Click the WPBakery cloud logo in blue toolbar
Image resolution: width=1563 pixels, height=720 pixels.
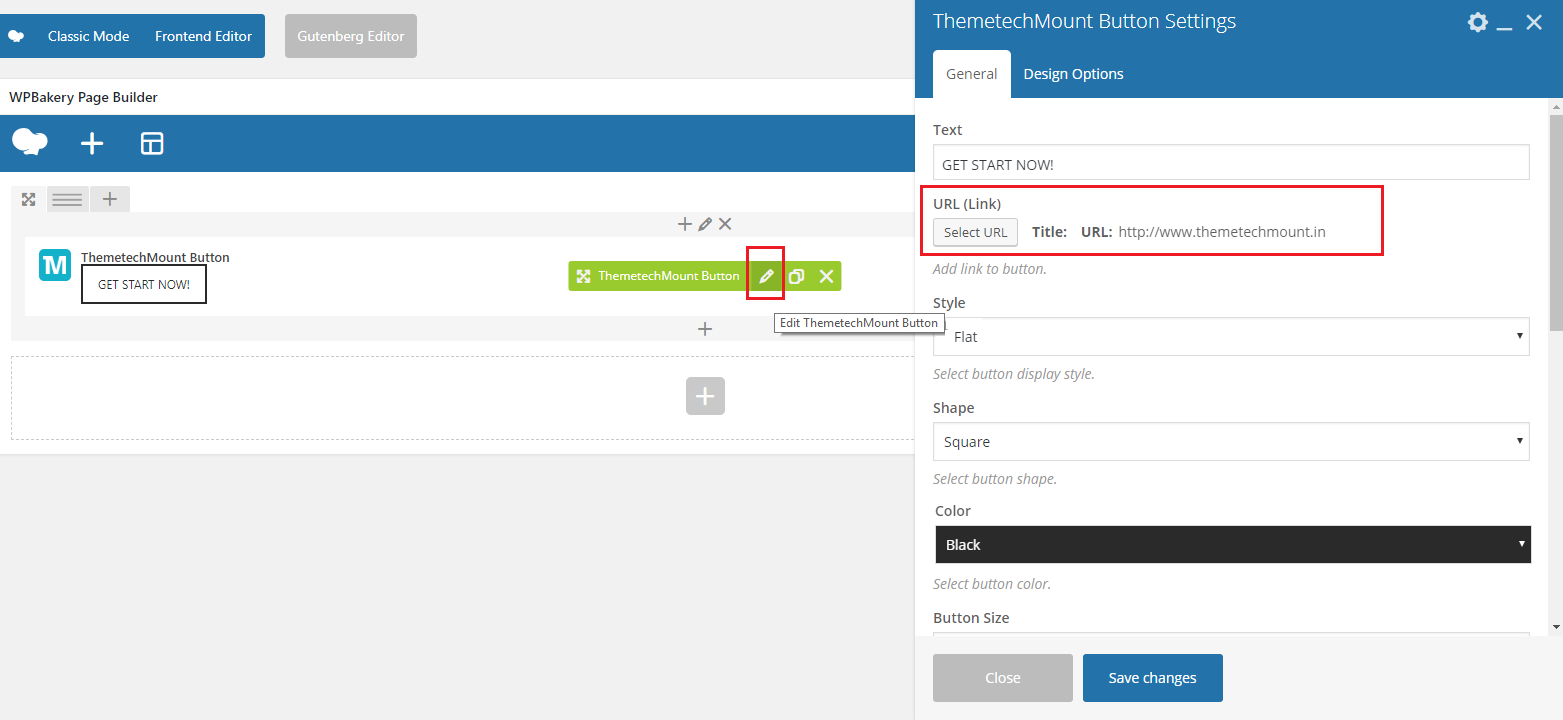pyautogui.click(x=30, y=143)
